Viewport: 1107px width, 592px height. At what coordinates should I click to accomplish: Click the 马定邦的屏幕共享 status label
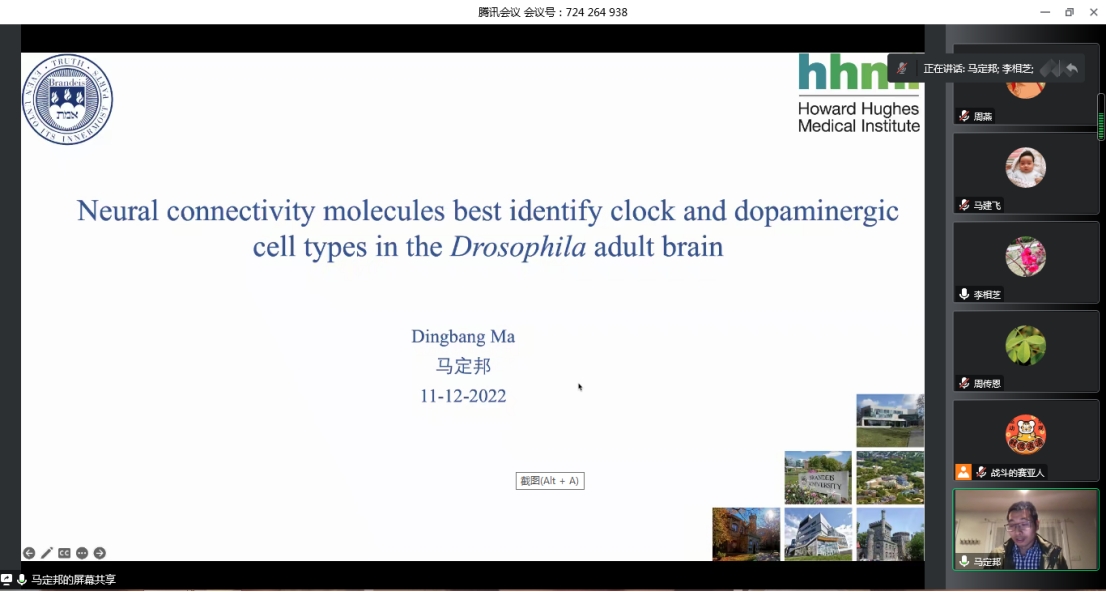tap(73, 580)
